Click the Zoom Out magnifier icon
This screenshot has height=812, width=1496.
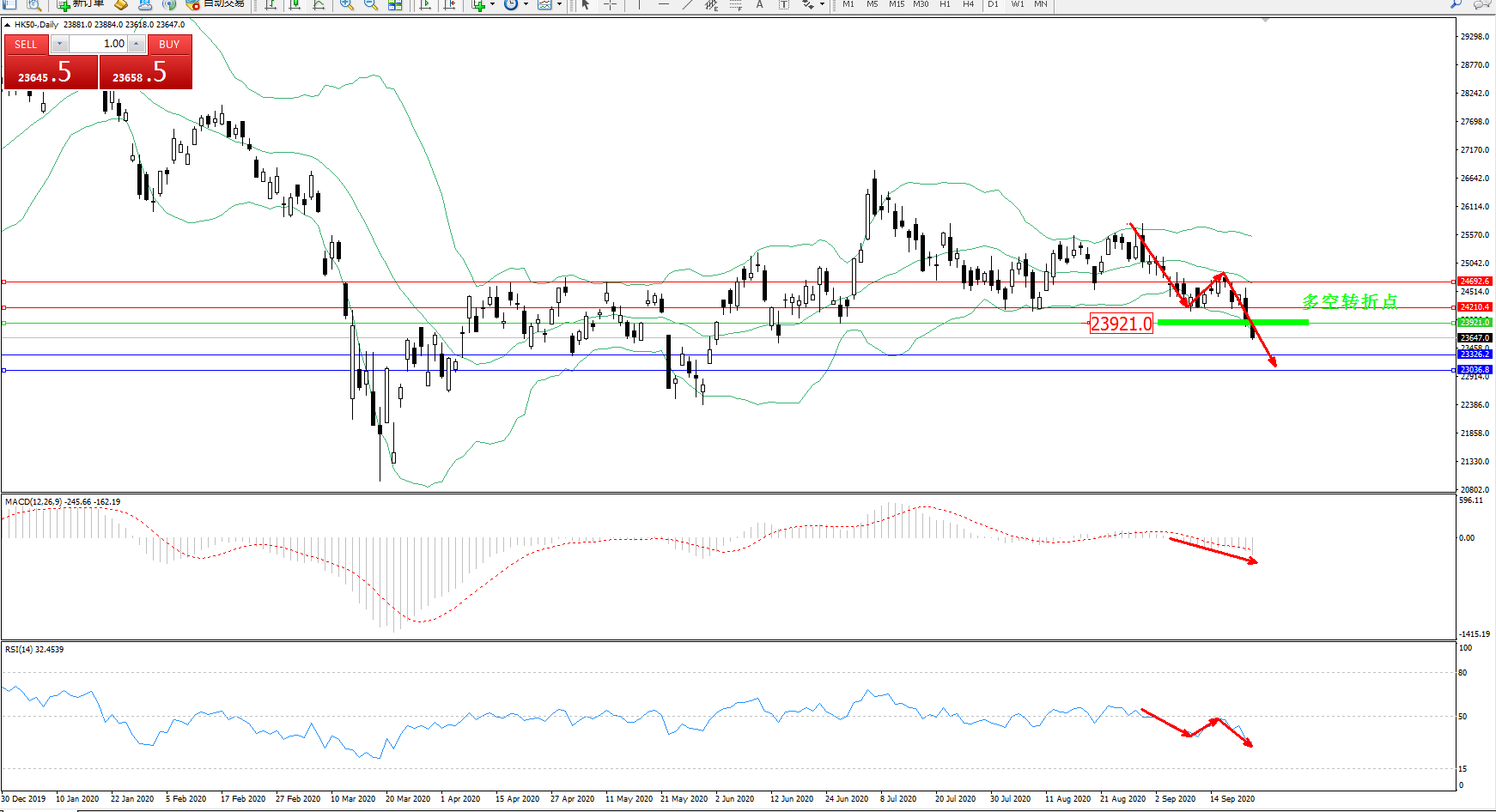[371, 4]
